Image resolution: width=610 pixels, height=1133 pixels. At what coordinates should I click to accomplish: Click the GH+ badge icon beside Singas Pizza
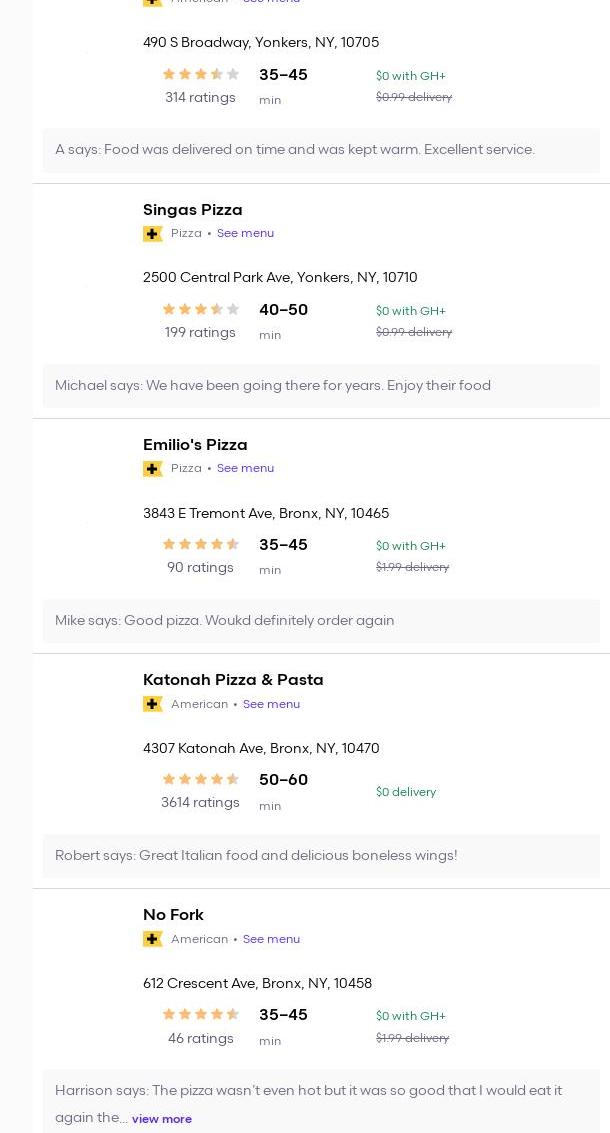click(x=153, y=234)
